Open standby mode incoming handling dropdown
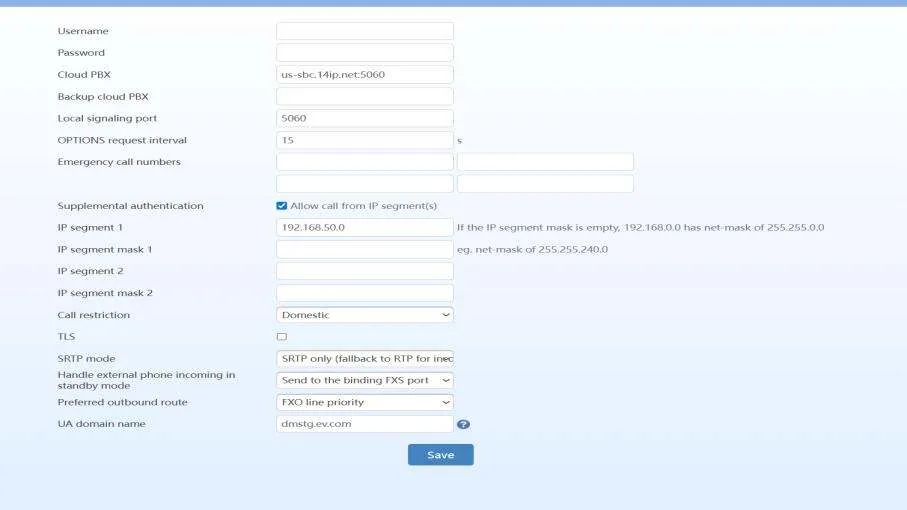This screenshot has width=907, height=510. [365, 380]
